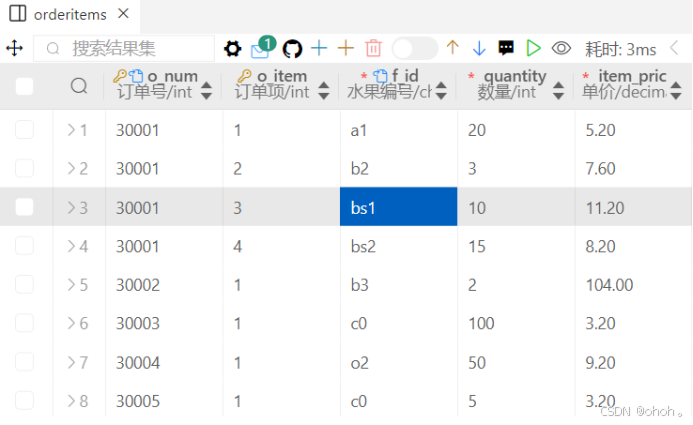
Task: Select the o_num cell 30005
Action: pos(164,401)
